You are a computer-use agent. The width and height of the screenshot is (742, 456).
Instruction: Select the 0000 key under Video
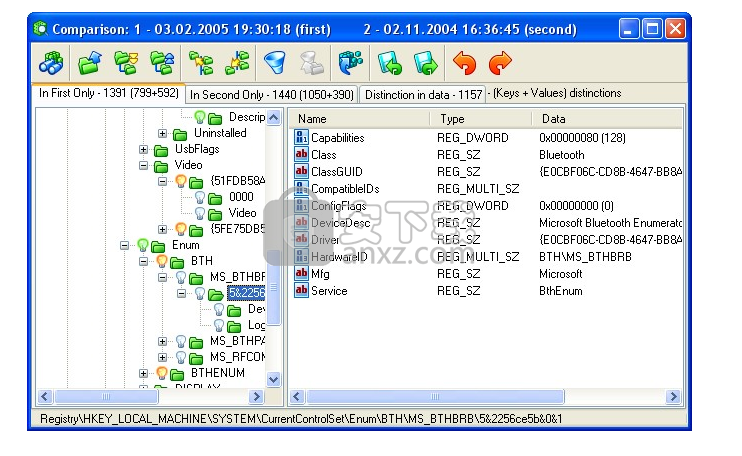tap(241, 197)
